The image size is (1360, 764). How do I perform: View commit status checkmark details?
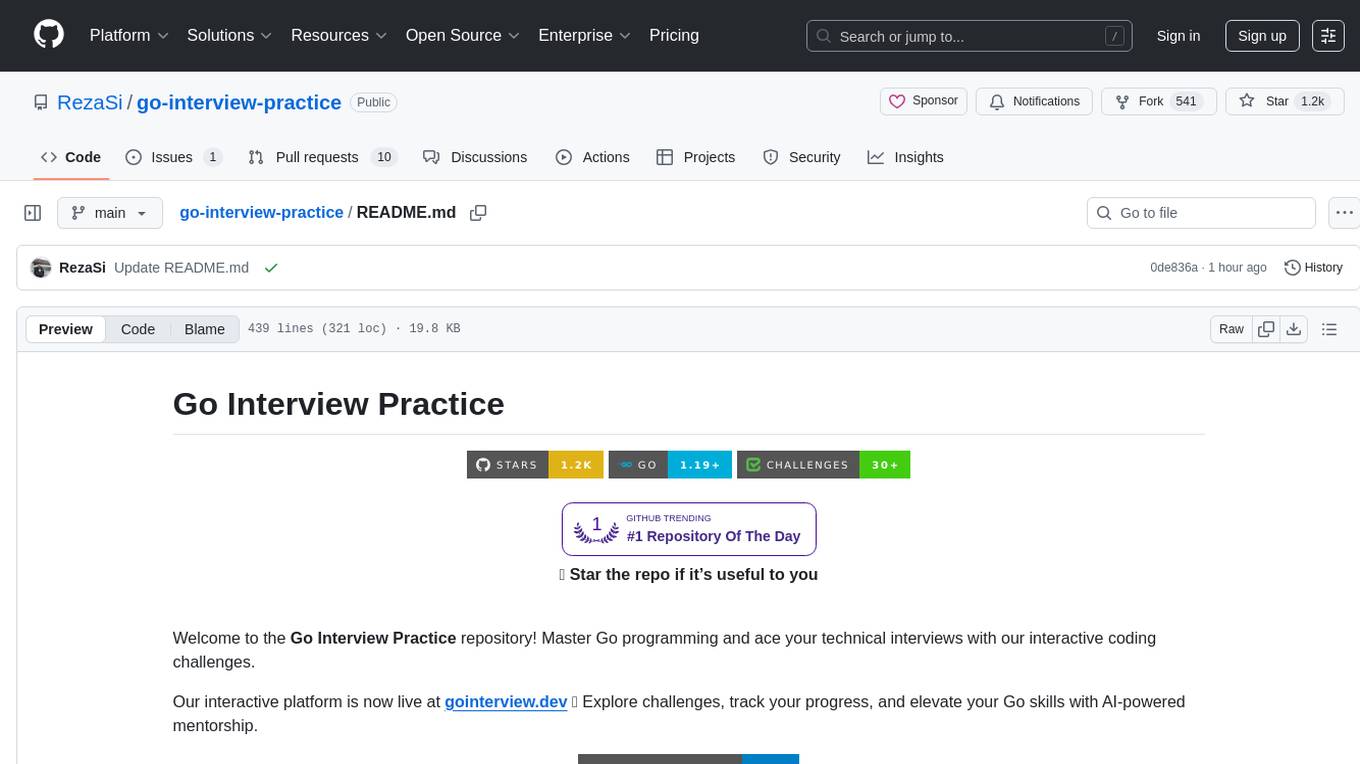[271, 268]
